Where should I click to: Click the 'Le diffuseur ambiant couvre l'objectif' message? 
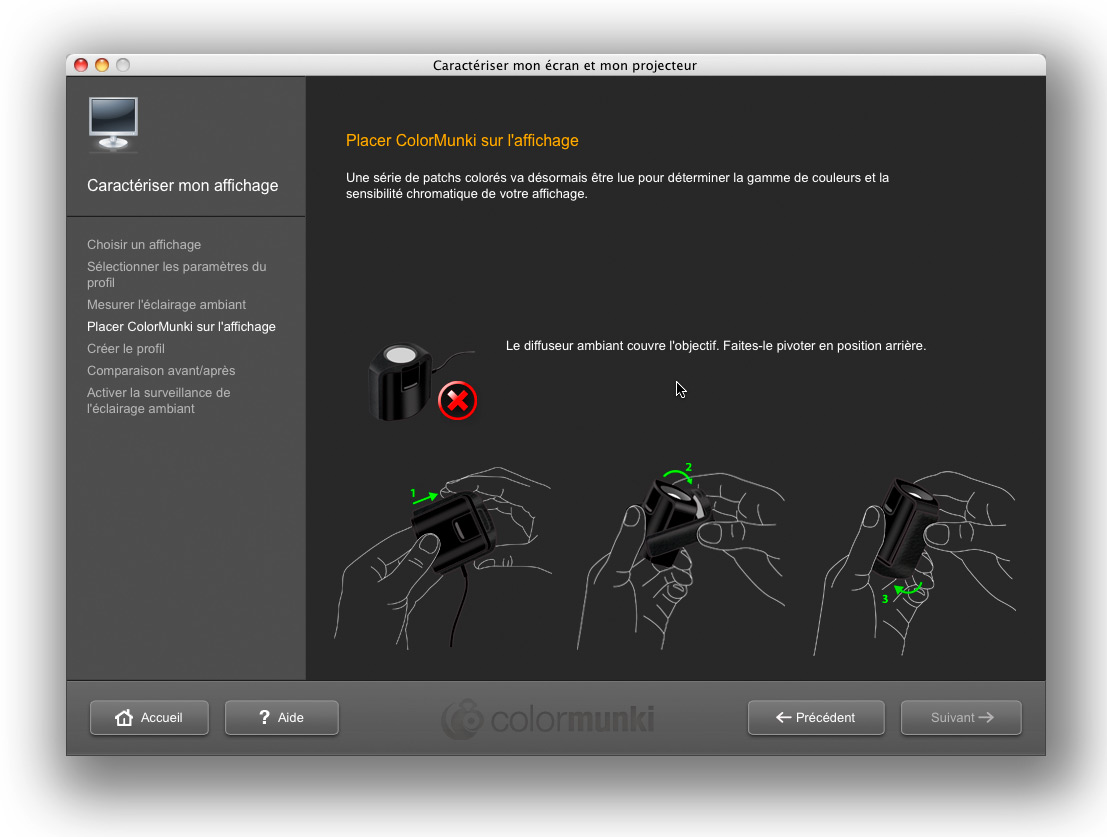click(x=716, y=346)
